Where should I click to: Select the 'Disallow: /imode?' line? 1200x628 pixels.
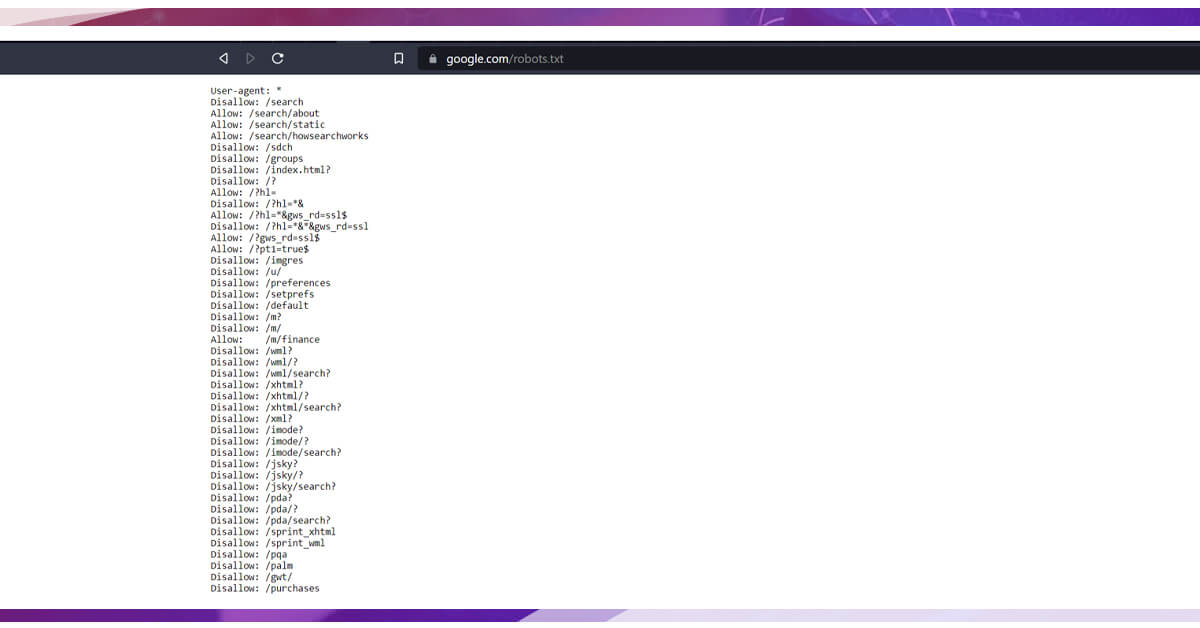(x=257, y=430)
